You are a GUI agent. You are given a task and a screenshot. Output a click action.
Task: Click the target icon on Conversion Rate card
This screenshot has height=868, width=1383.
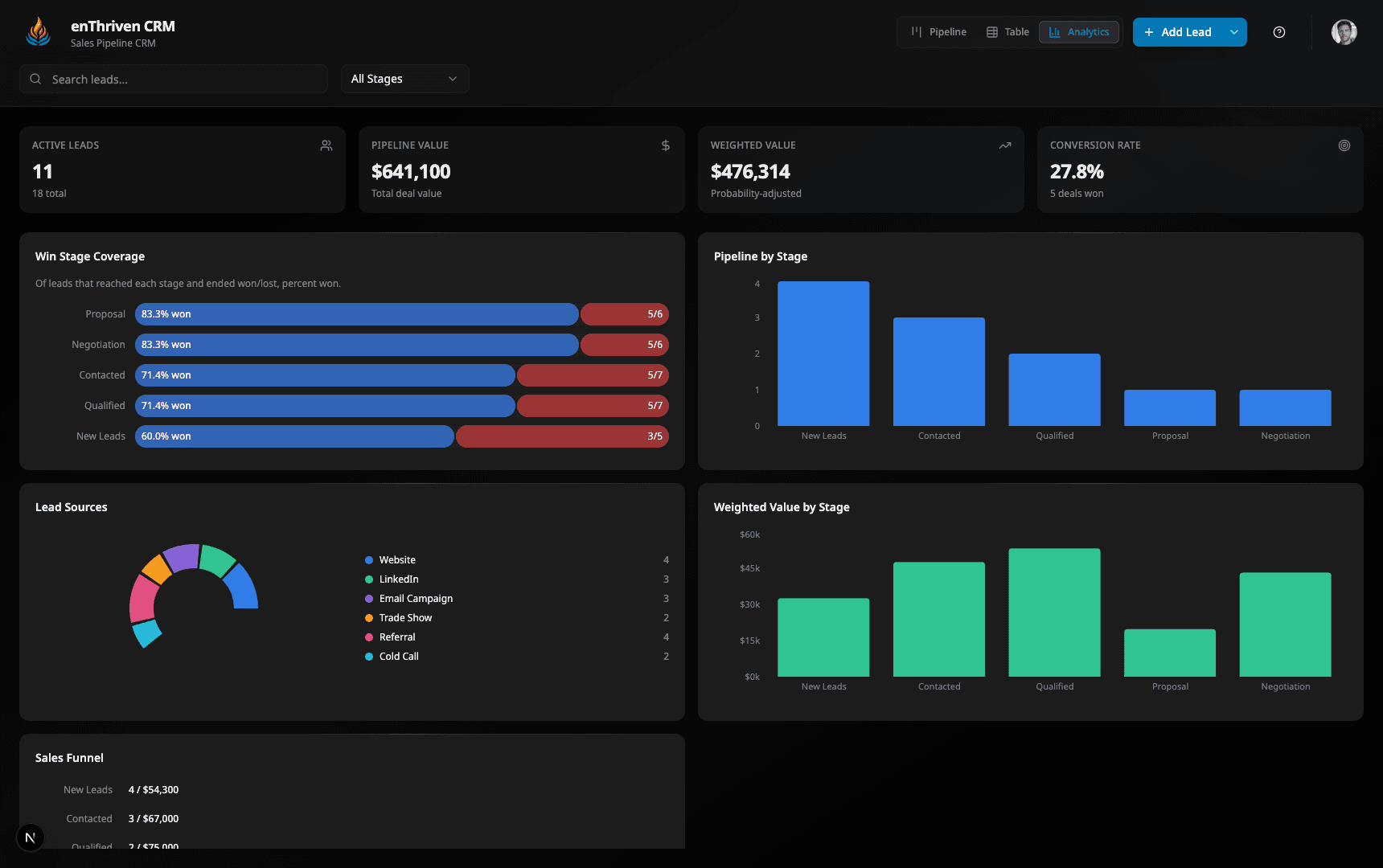click(1344, 145)
